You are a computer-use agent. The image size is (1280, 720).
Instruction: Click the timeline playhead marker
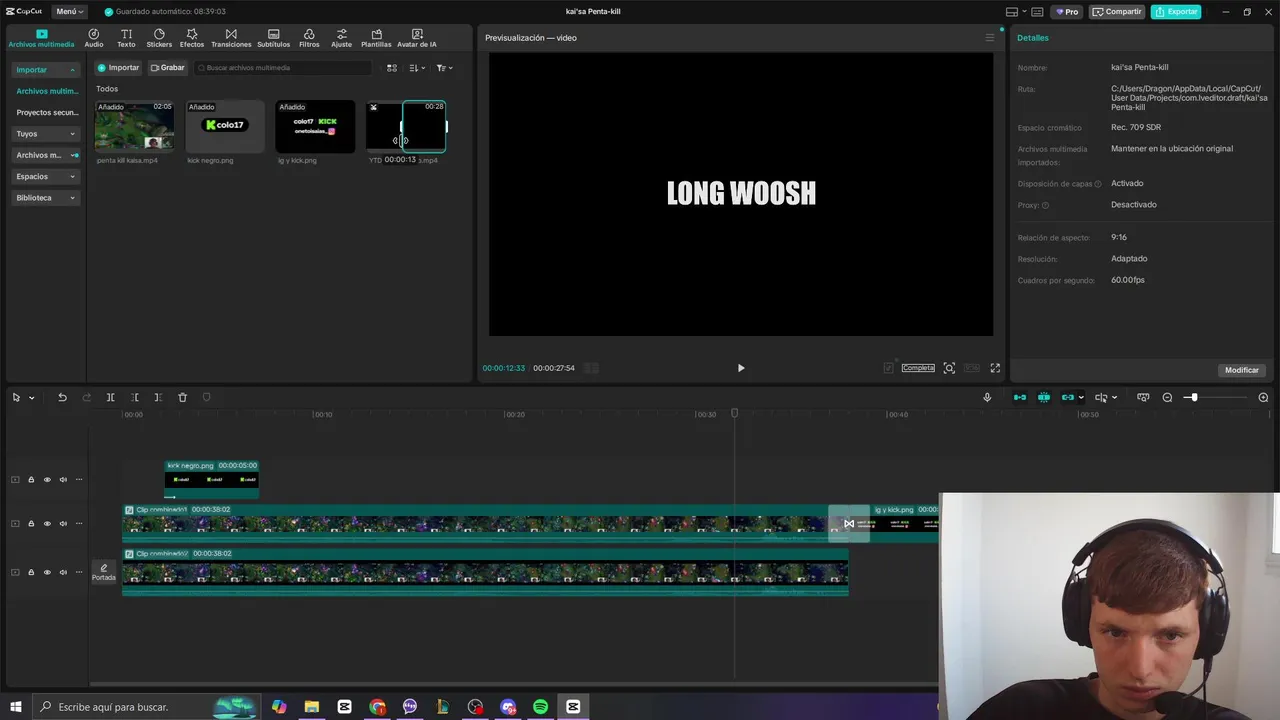click(x=734, y=413)
